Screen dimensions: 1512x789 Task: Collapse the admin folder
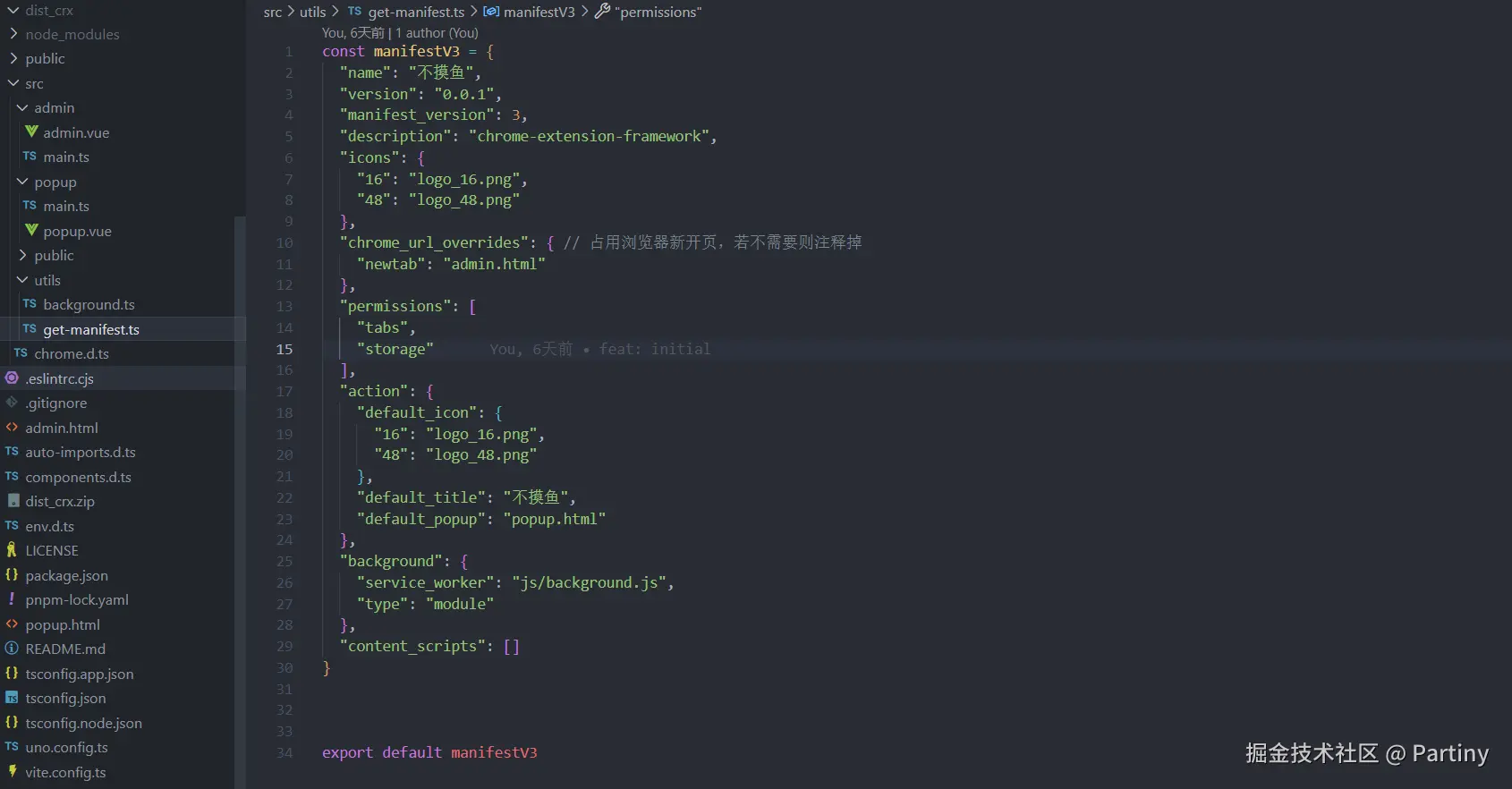[22, 107]
